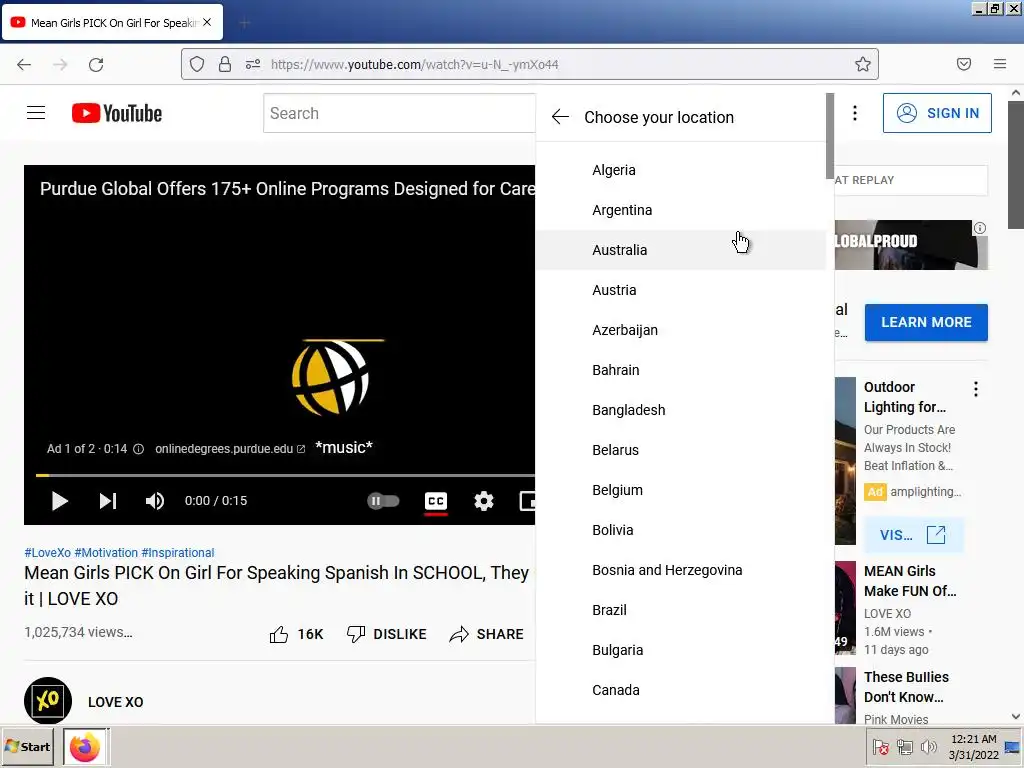The height and width of the screenshot is (768, 1024).
Task: Open the Windows Start menu
Action: (x=28, y=746)
